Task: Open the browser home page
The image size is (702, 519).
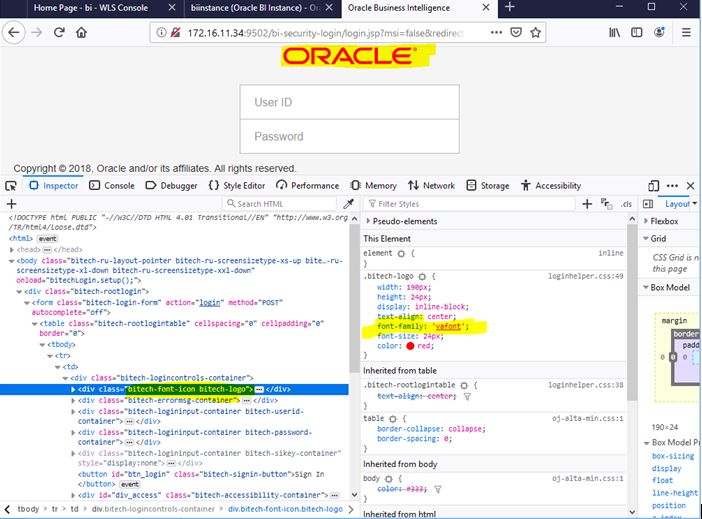Action: (x=81, y=32)
